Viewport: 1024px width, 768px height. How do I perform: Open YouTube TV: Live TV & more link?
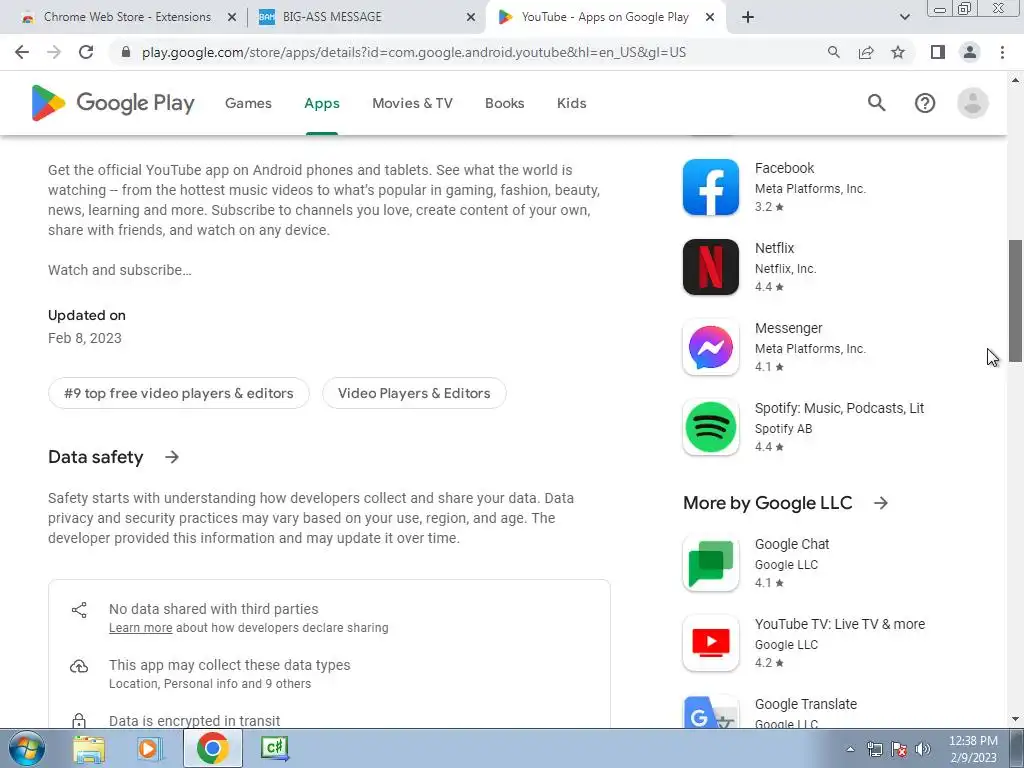point(840,624)
